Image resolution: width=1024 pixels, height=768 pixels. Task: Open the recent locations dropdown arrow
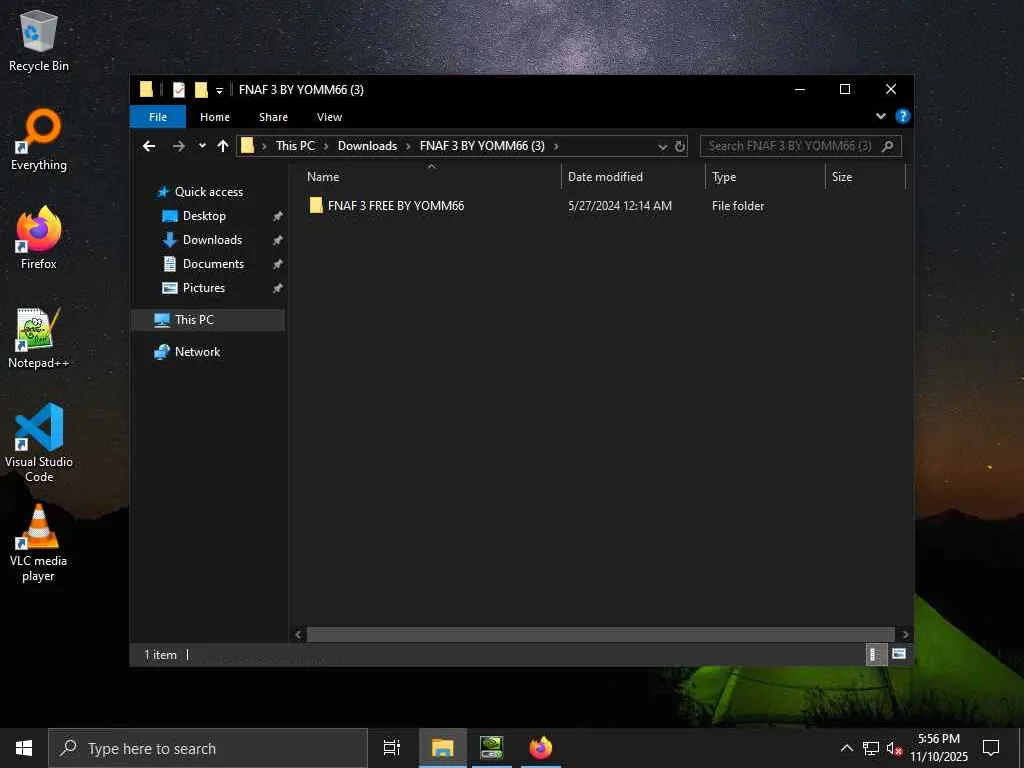pos(202,146)
